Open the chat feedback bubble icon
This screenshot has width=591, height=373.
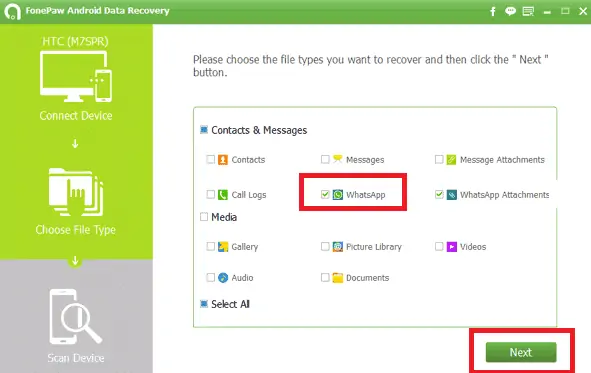click(x=510, y=11)
